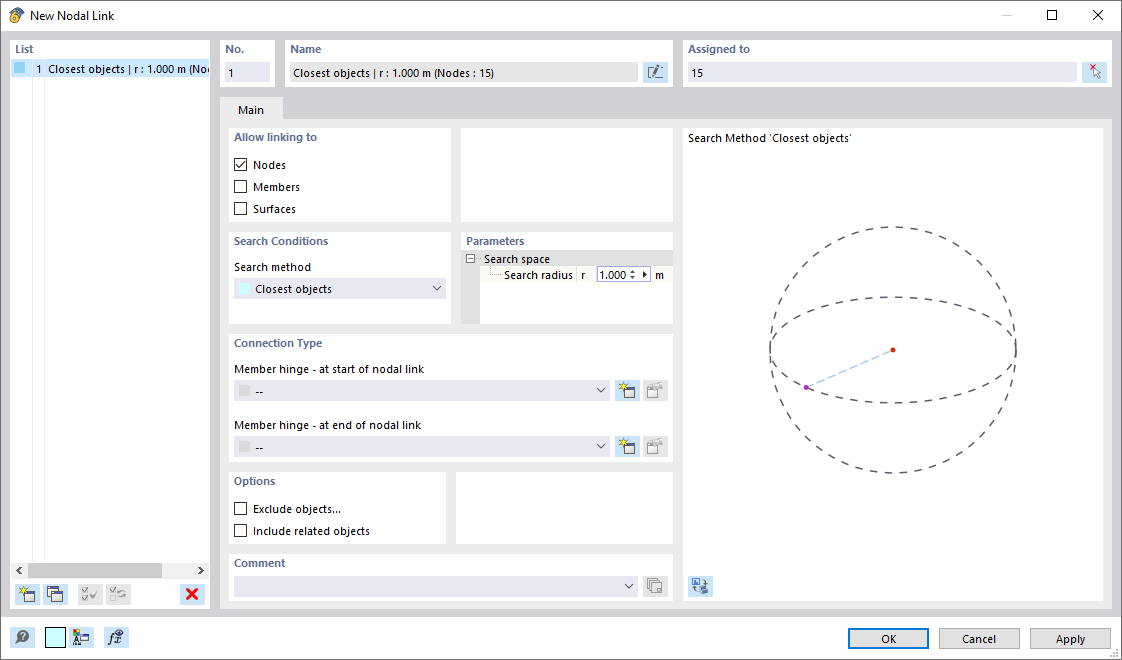1122x660 pixels.
Task: Edit the name using the pencil icon
Action: 655,71
